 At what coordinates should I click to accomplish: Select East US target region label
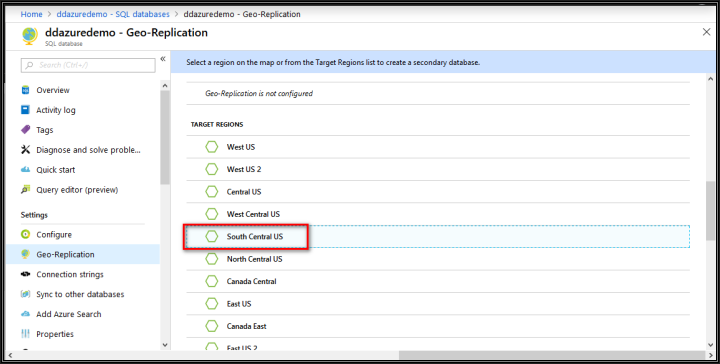click(x=239, y=303)
